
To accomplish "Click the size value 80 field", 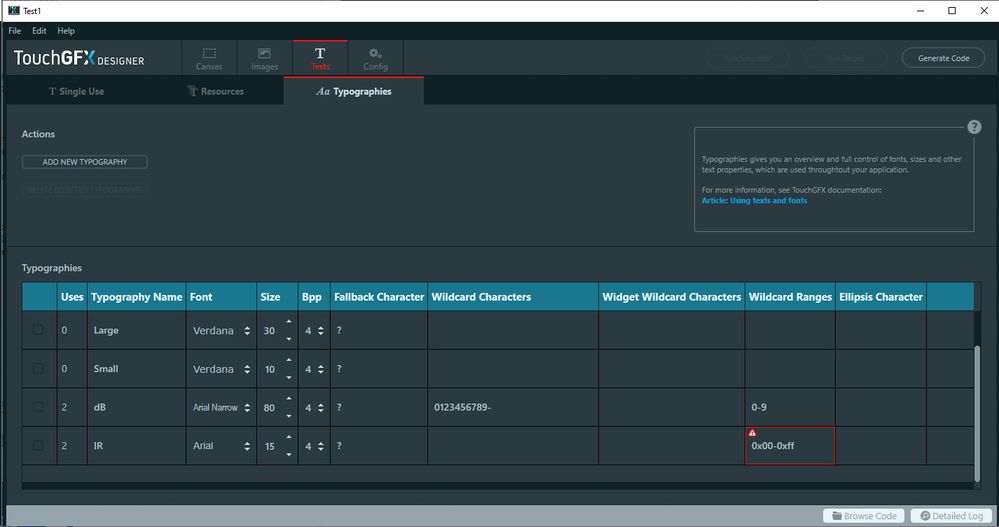I will tap(270, 407).
